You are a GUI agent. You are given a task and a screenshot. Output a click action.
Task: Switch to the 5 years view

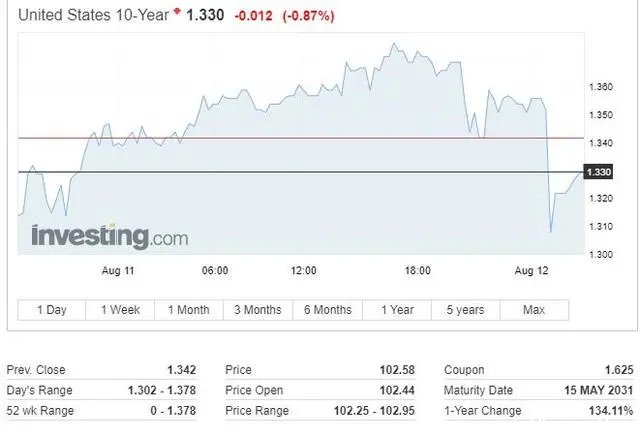click(466, 310)
